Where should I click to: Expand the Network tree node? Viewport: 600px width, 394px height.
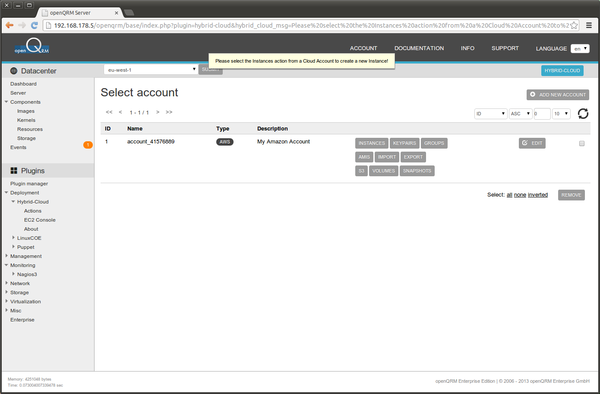7,283
